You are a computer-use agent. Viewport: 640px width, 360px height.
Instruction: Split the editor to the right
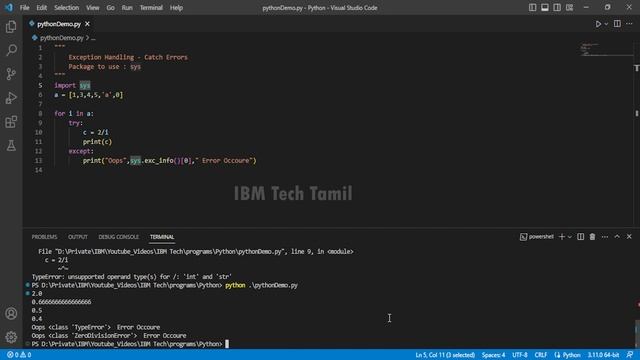click(617, 24)
